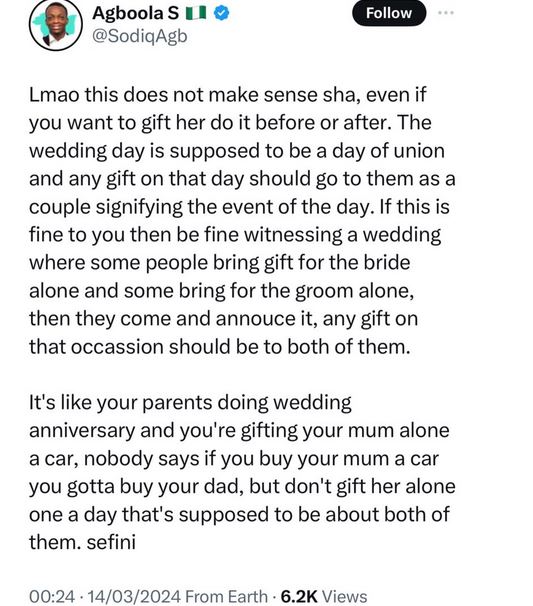
Task: Click the blue verified checkmark badge
Action: pos(221,14)
